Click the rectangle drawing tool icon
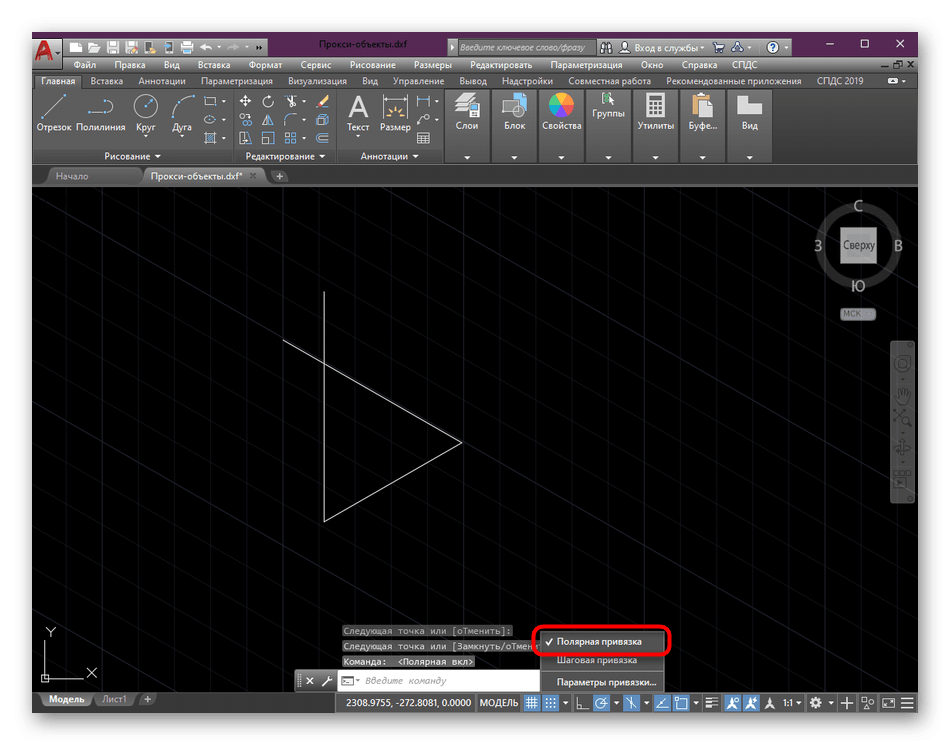Screen dimensions: 950x745 210,101
